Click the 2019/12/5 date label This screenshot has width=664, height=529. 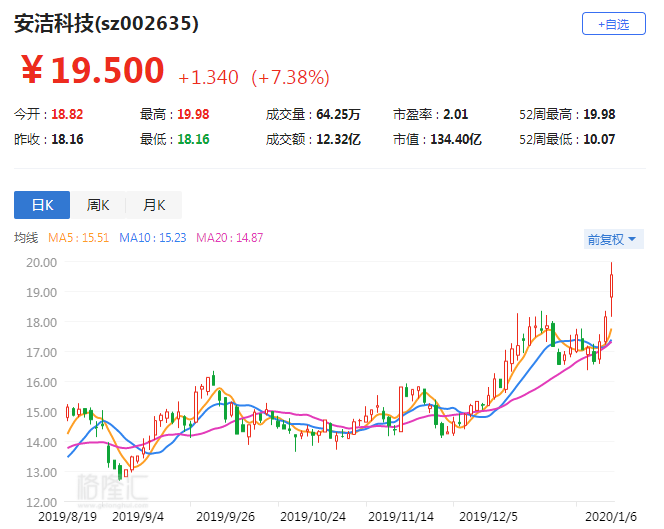click(488, 517)
